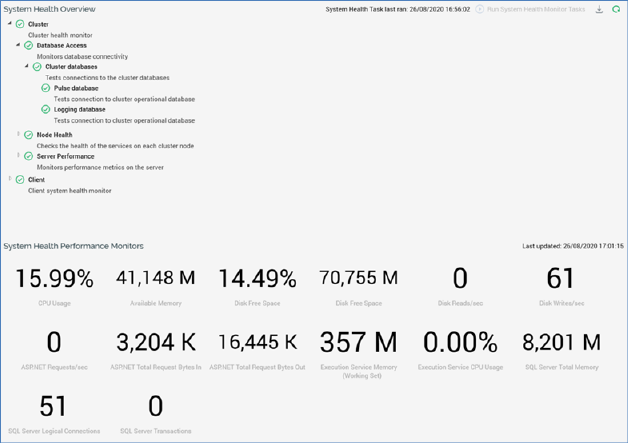Click the Pulse database status check icon
The image size is (628, 443).
[x=46, y=88]
